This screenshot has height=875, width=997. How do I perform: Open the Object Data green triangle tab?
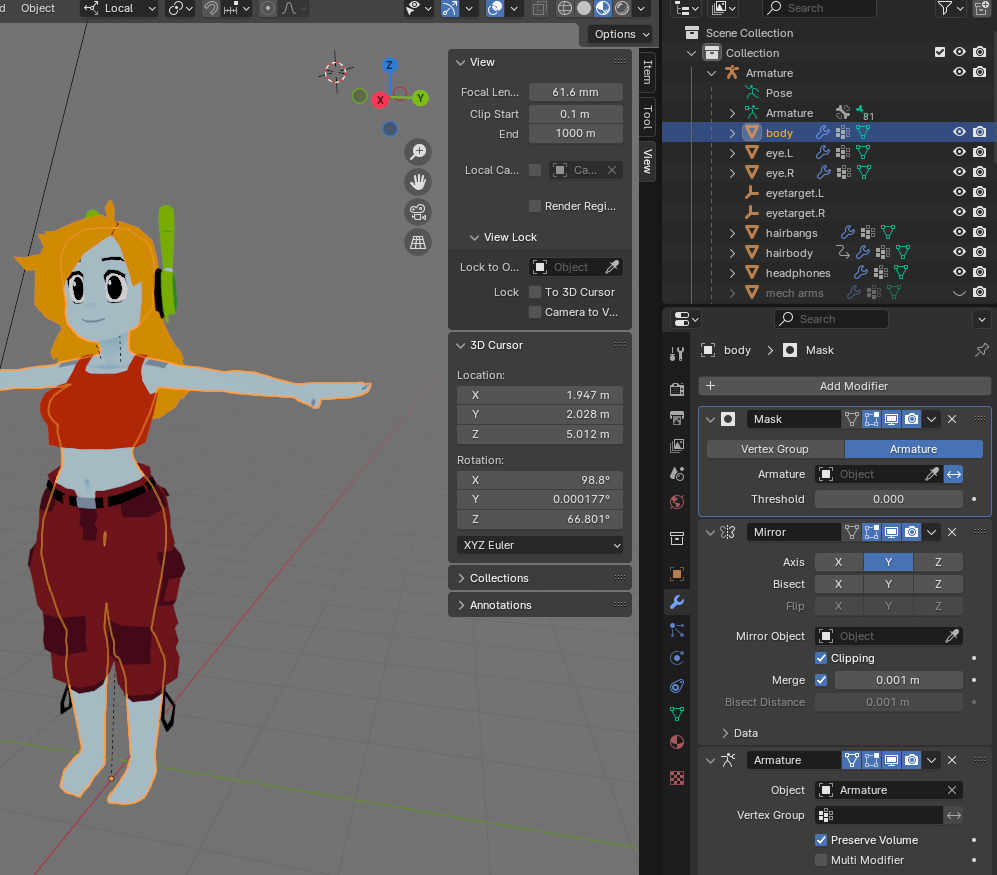(x=677, y=714)
